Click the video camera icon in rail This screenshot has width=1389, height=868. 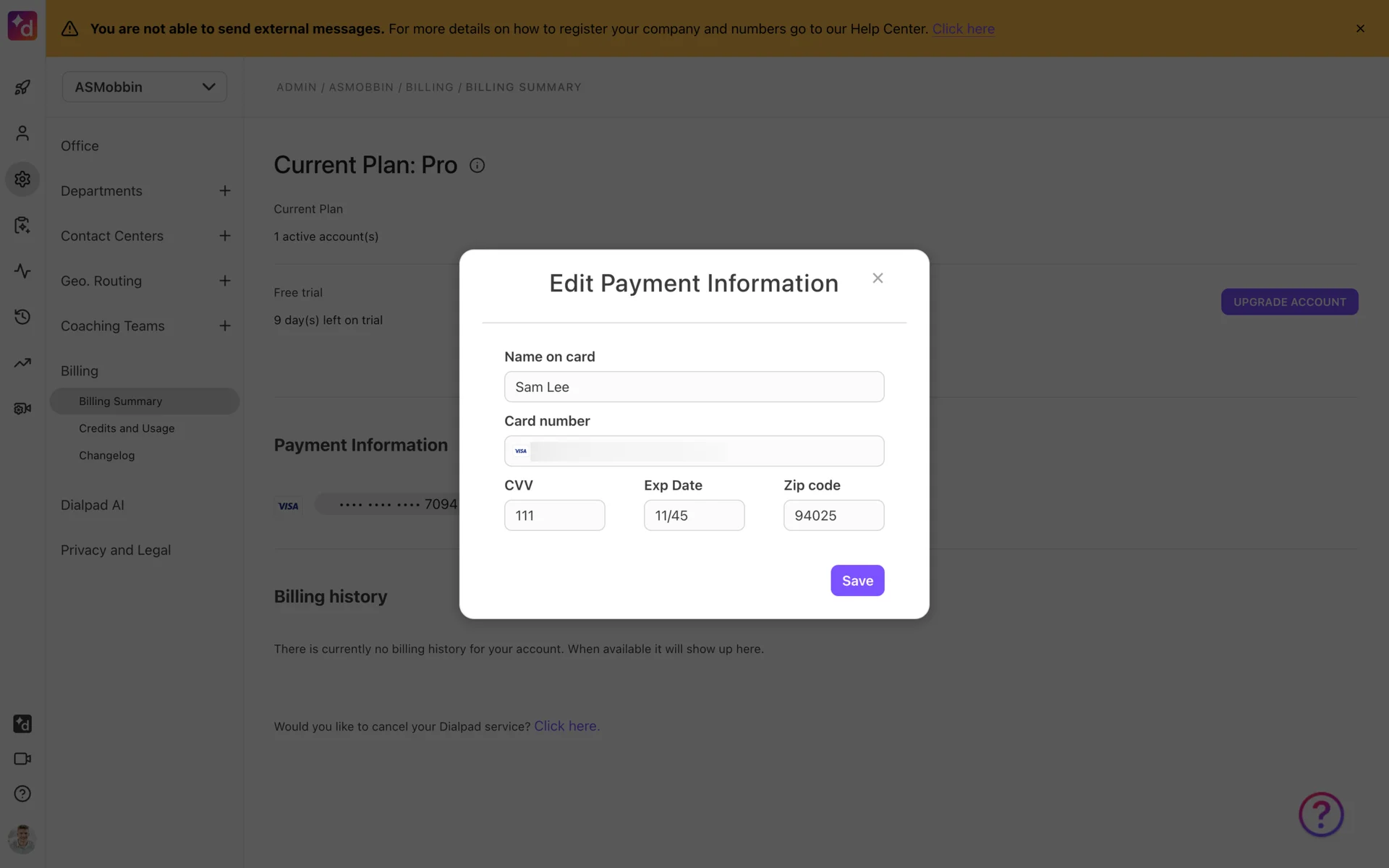click(22, 759)
